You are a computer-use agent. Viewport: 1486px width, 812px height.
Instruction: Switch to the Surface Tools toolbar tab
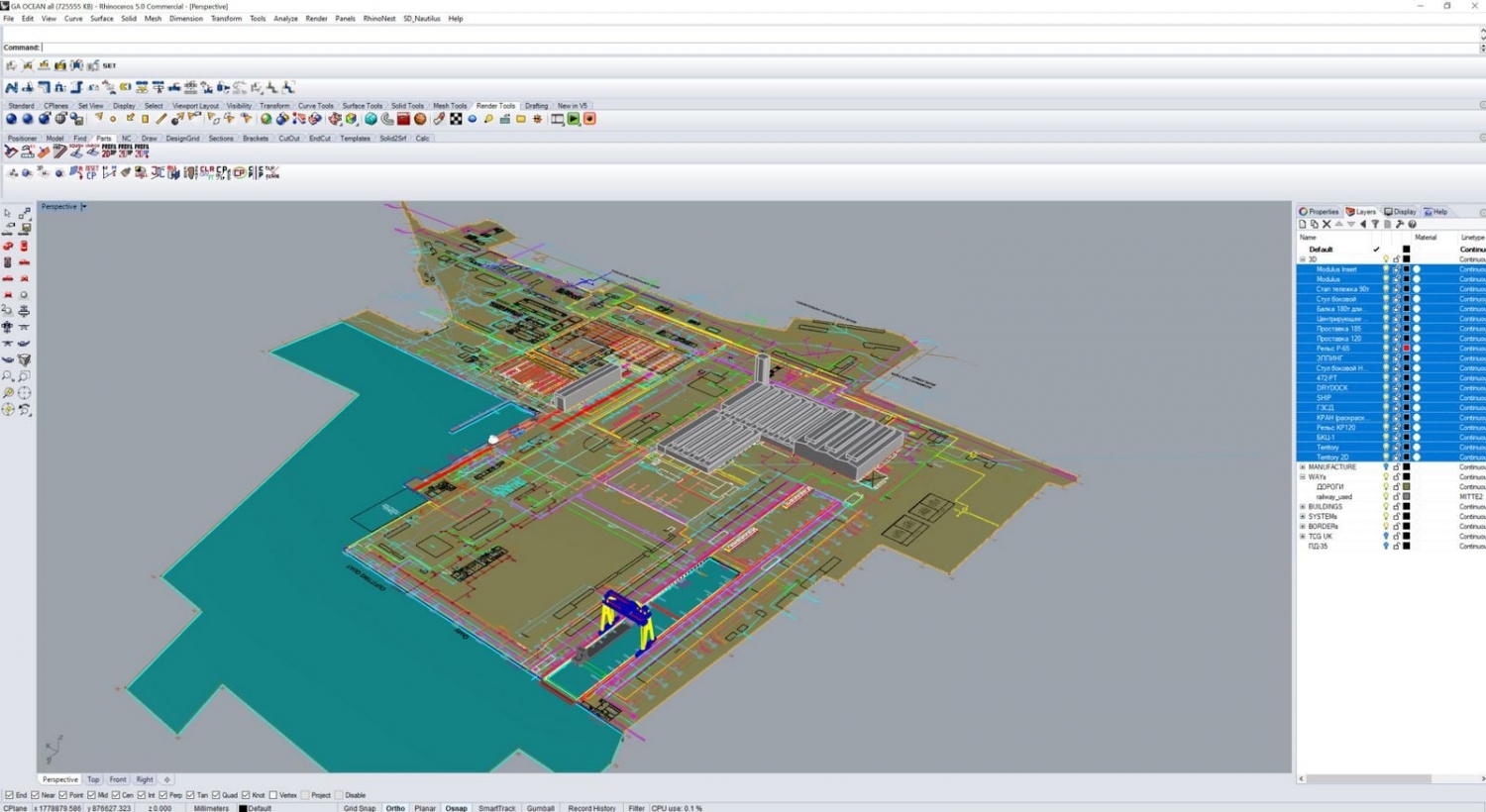362,106
